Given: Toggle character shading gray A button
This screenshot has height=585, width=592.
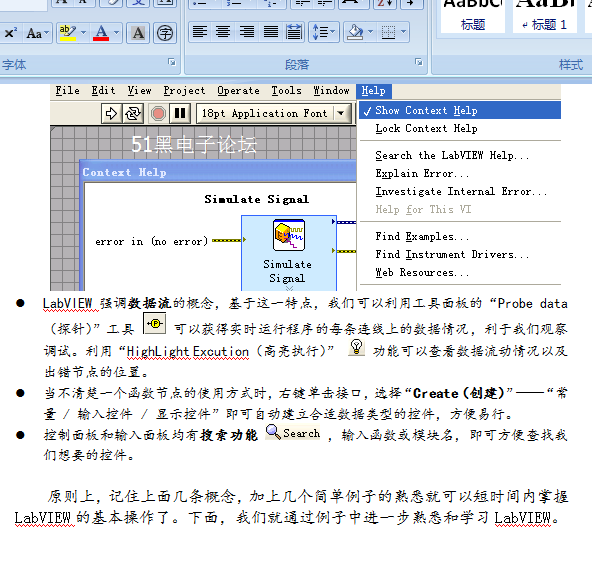Looking at the screenshot, I should [x=138, y=33].
